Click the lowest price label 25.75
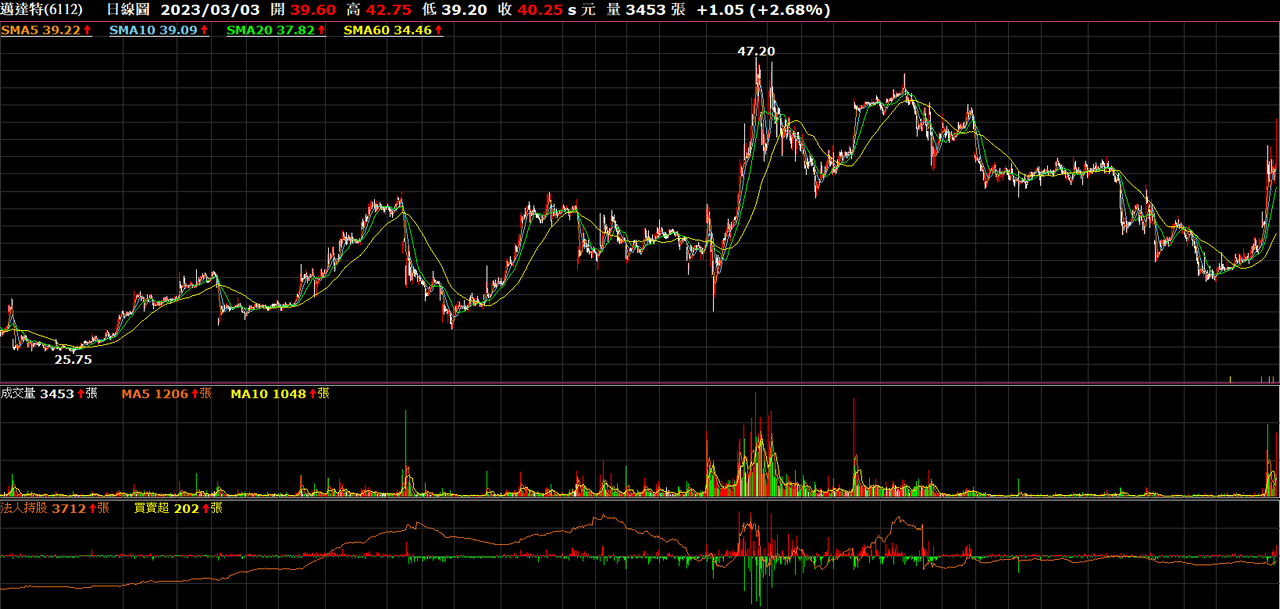 tap(73, 359)
